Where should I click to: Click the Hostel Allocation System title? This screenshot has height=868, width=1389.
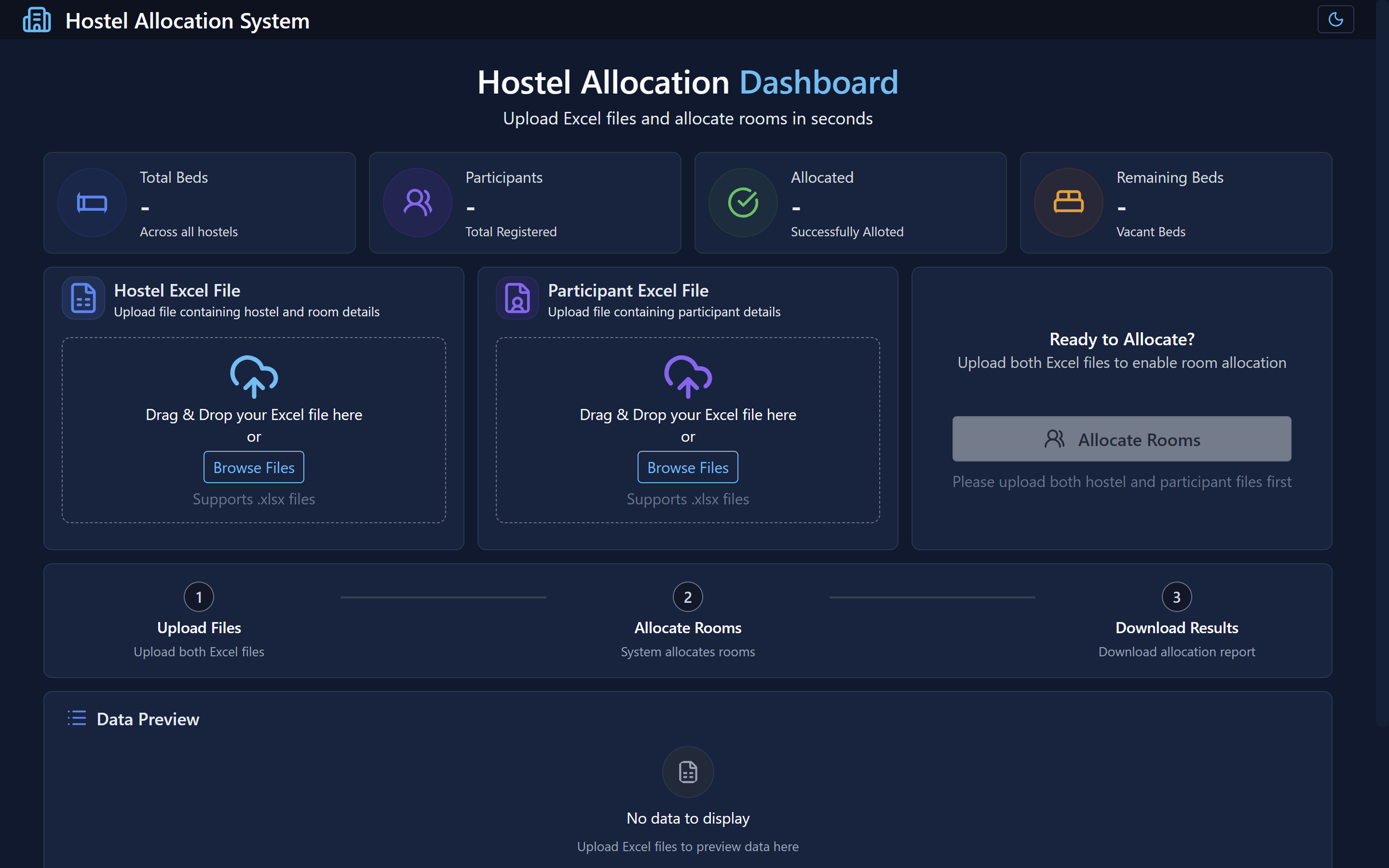coord(187,21)
